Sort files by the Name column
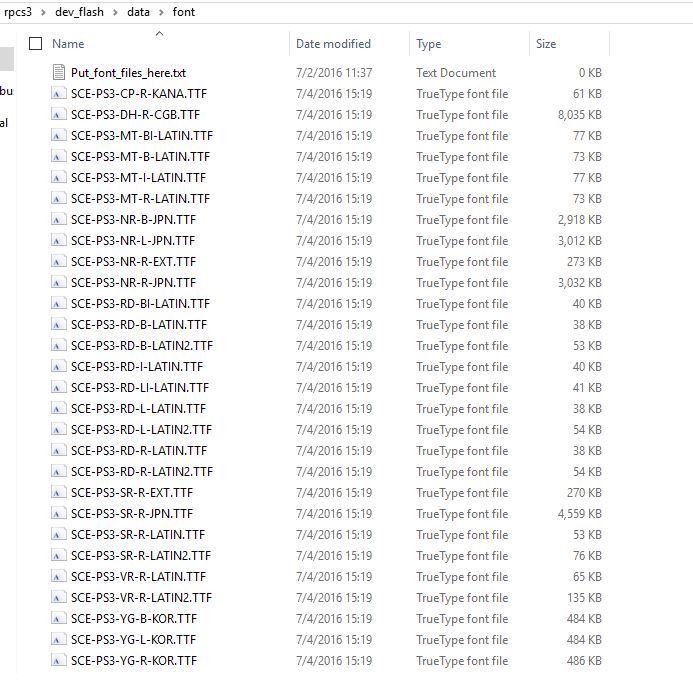 coord(68,44)
